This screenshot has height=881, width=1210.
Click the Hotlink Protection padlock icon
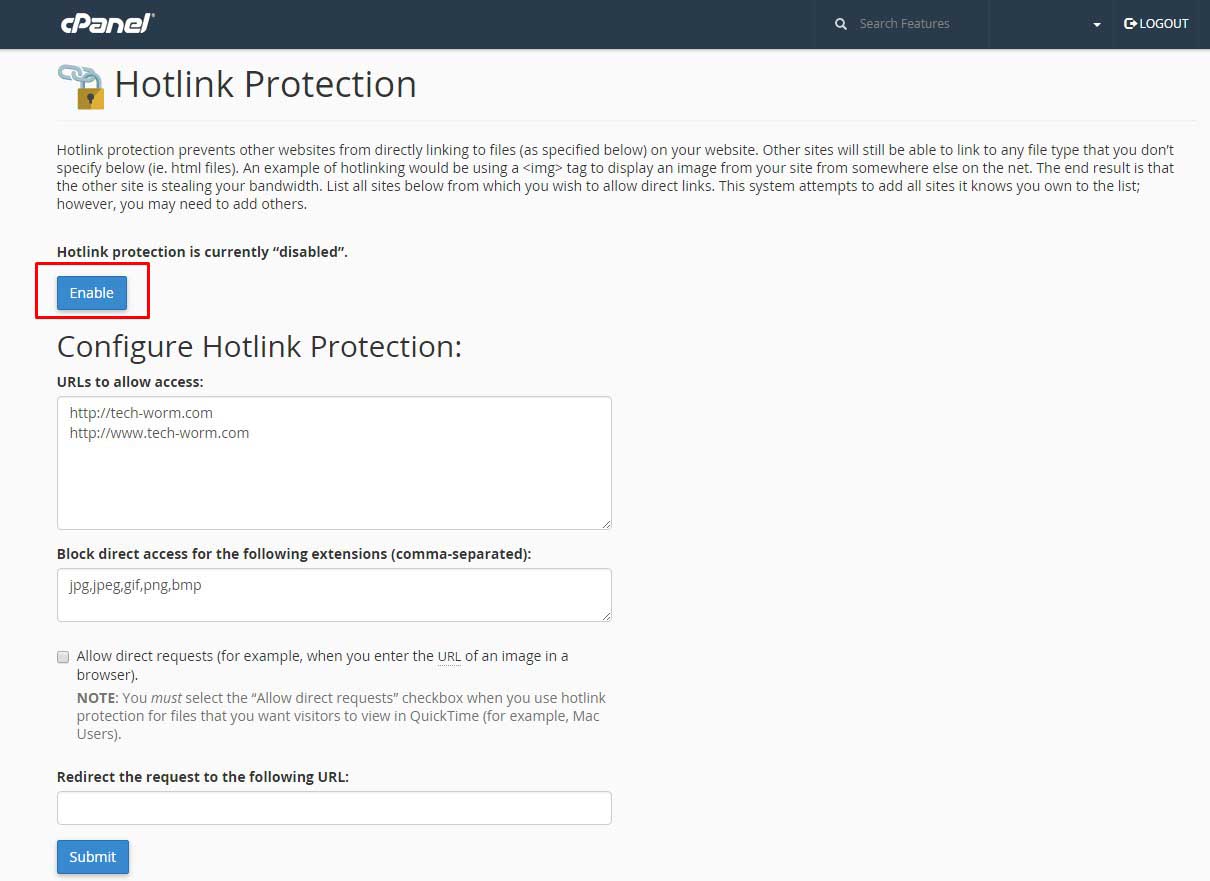pyautogui.click(x=81, y=86)
